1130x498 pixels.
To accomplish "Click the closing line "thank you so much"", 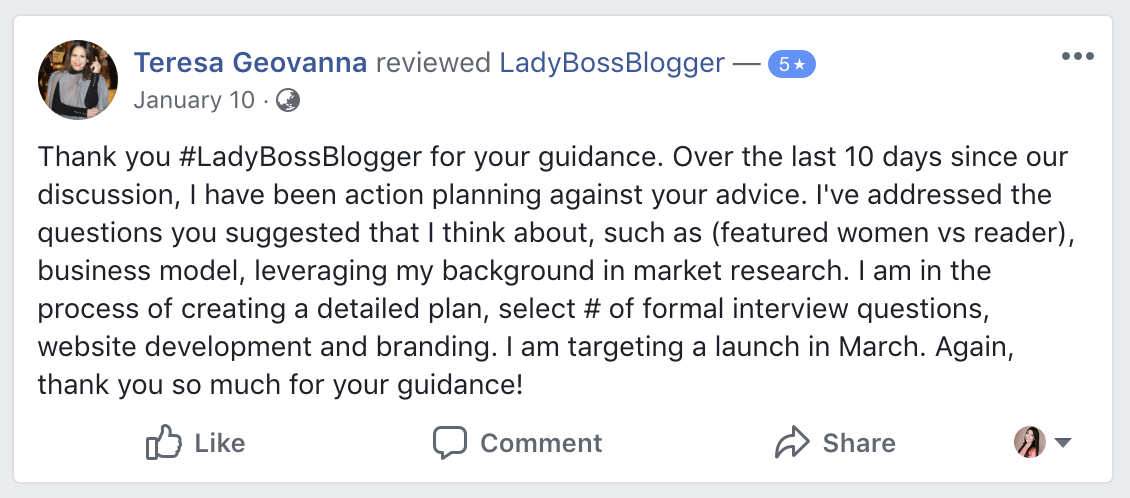I will (280, 385).
